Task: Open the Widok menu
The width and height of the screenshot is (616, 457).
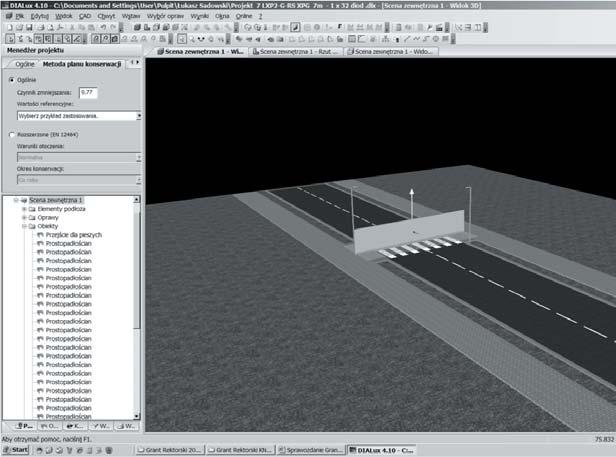Action: [64, 16]
